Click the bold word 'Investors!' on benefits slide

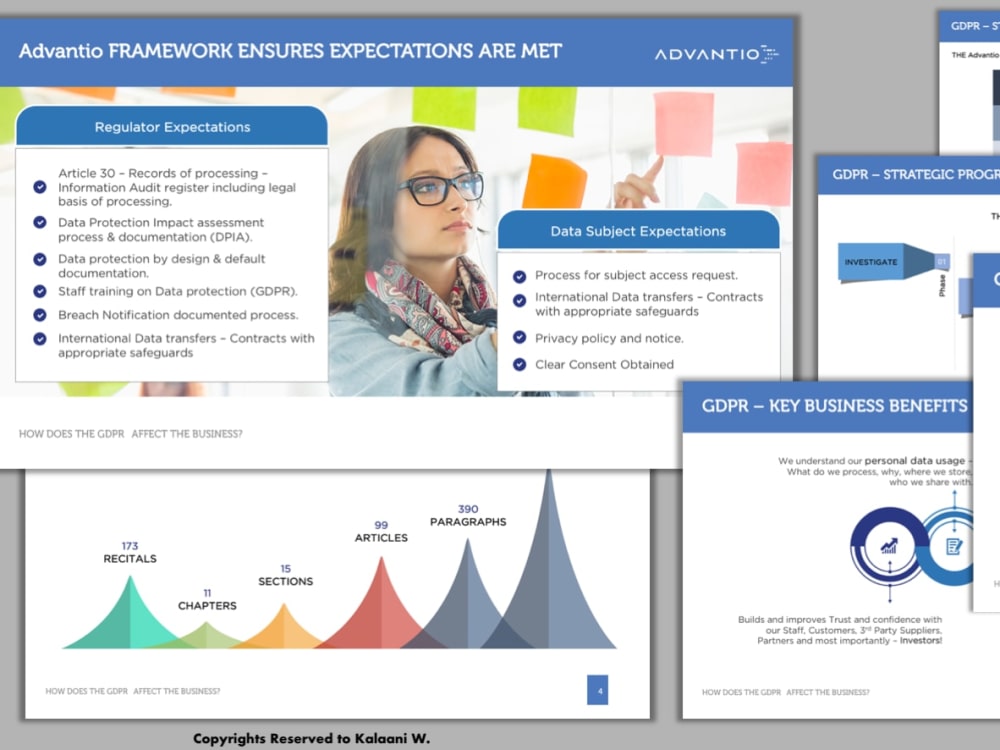click(x=920, y=640)
